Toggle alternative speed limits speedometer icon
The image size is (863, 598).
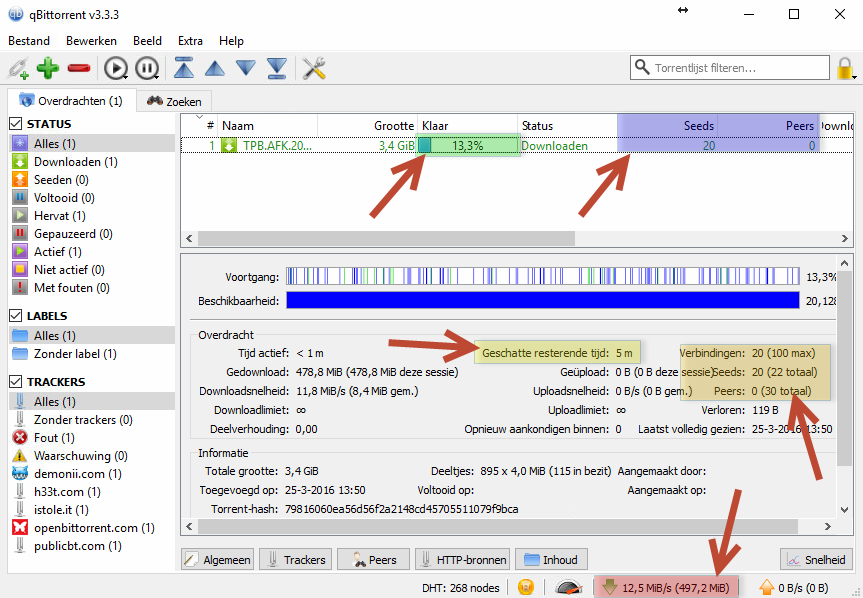(x=568, y=587)
